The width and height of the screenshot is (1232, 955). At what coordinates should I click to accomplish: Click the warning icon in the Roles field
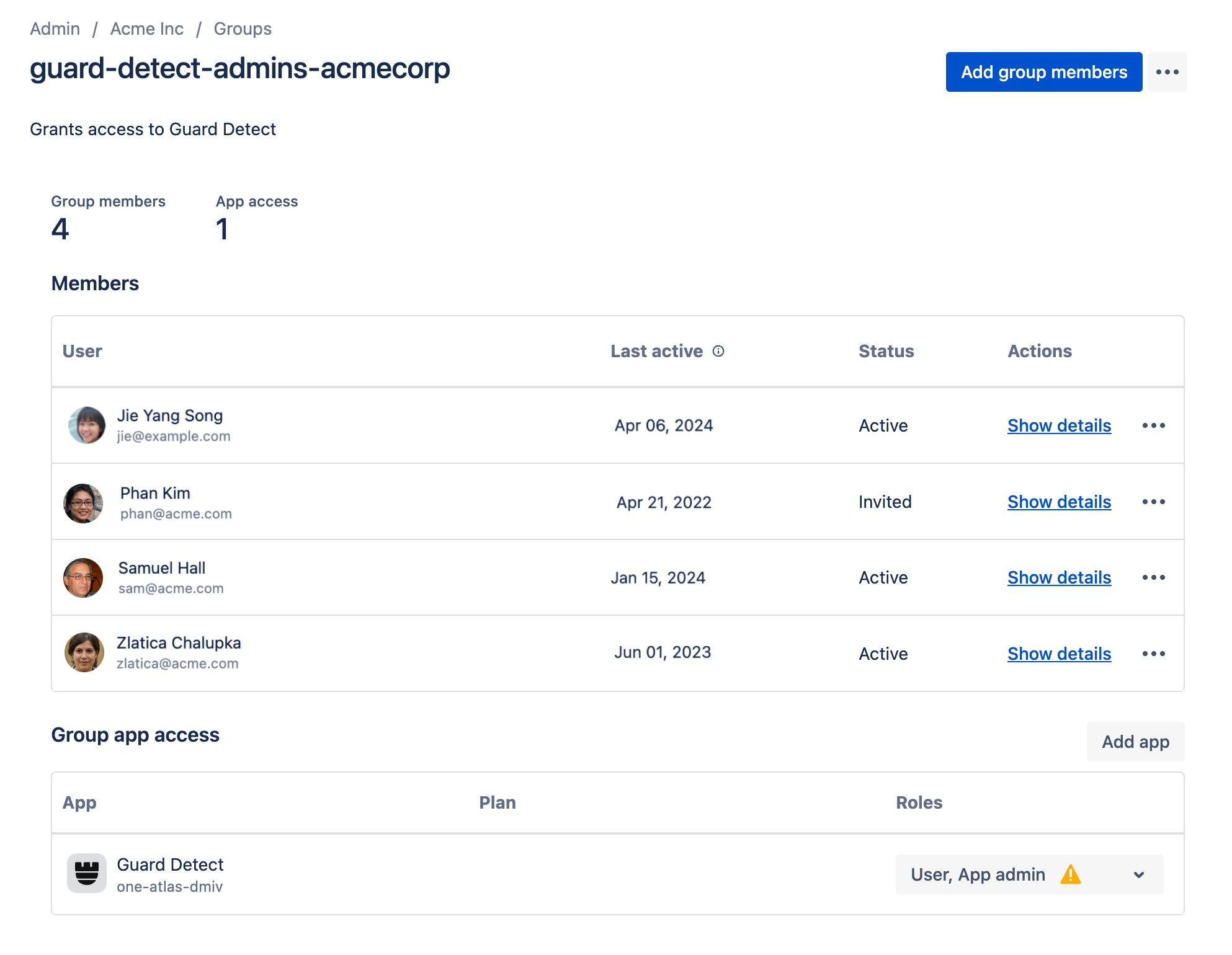tap(1071, 874)
